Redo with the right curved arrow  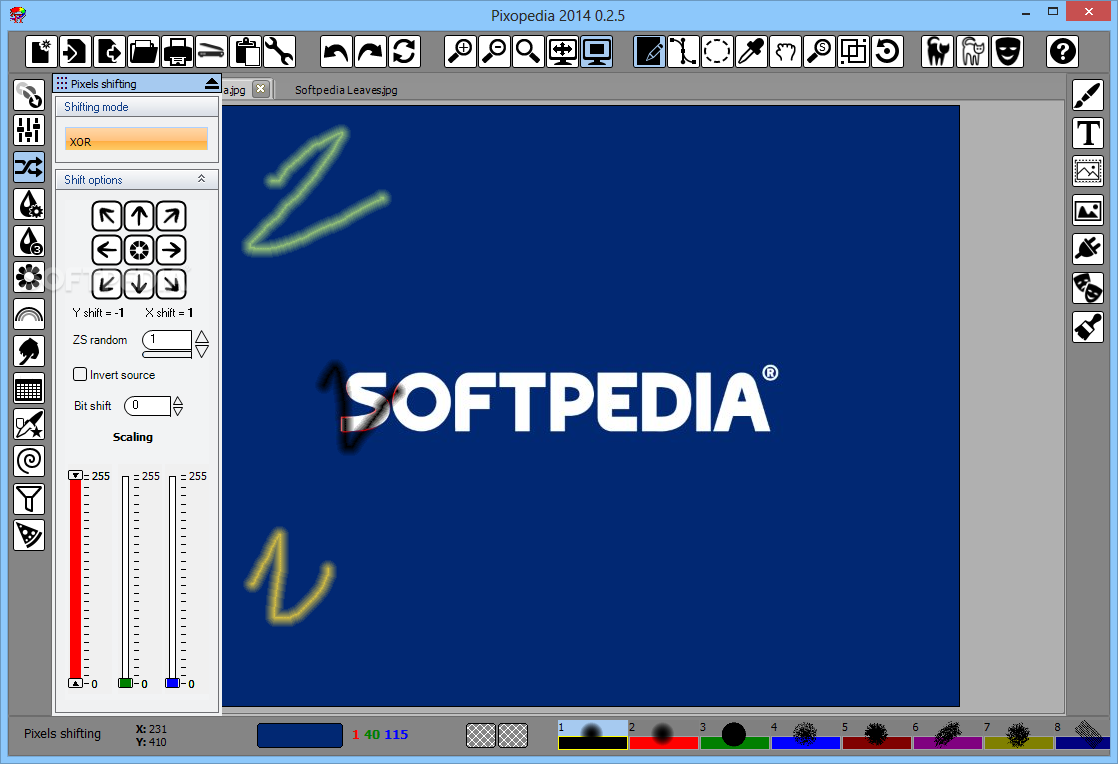pos(370,51)
